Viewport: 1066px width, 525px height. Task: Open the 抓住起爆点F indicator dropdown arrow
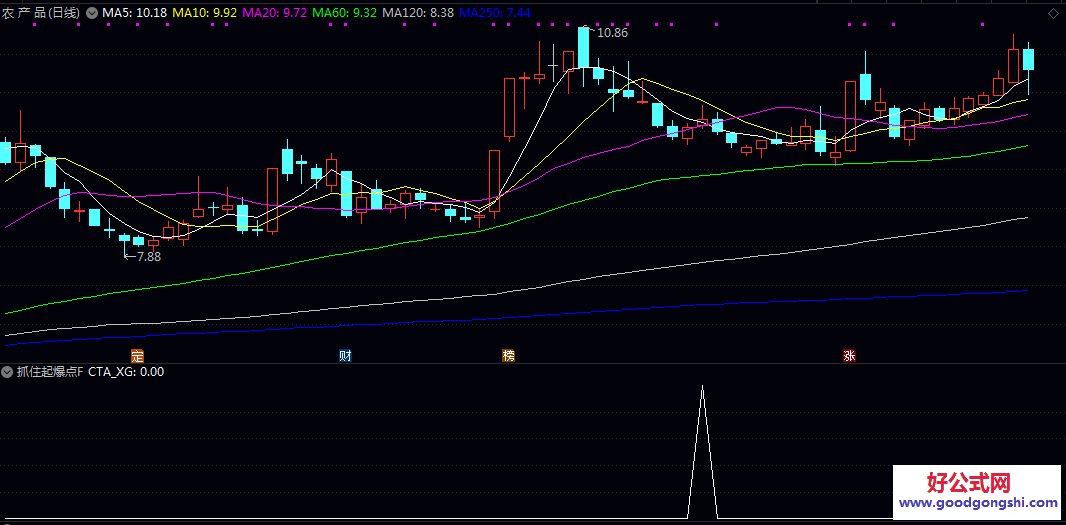coord(7,372)
